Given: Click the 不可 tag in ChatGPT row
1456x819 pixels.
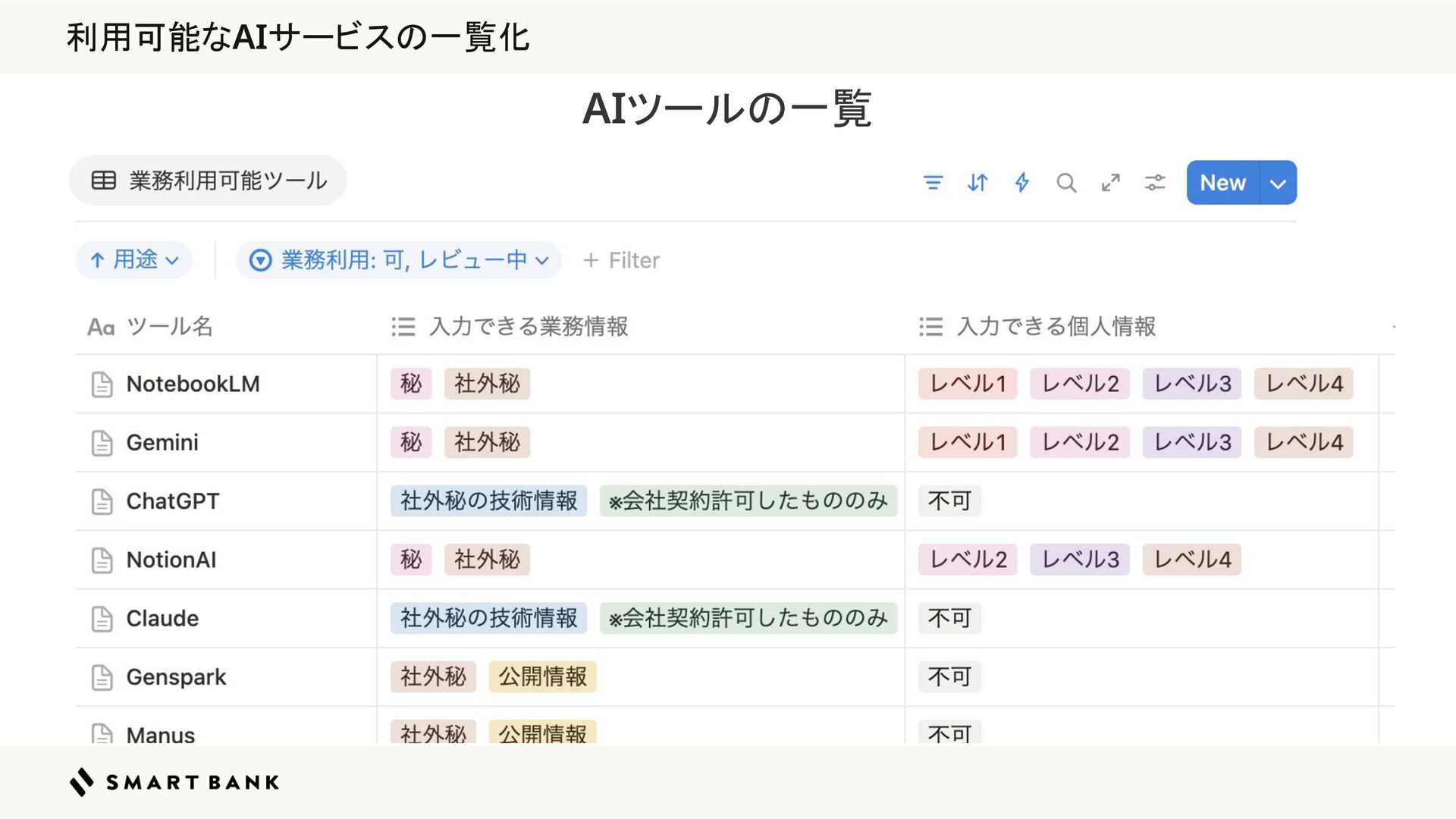Looking at the screenshot, I should [x=949, y=501].
